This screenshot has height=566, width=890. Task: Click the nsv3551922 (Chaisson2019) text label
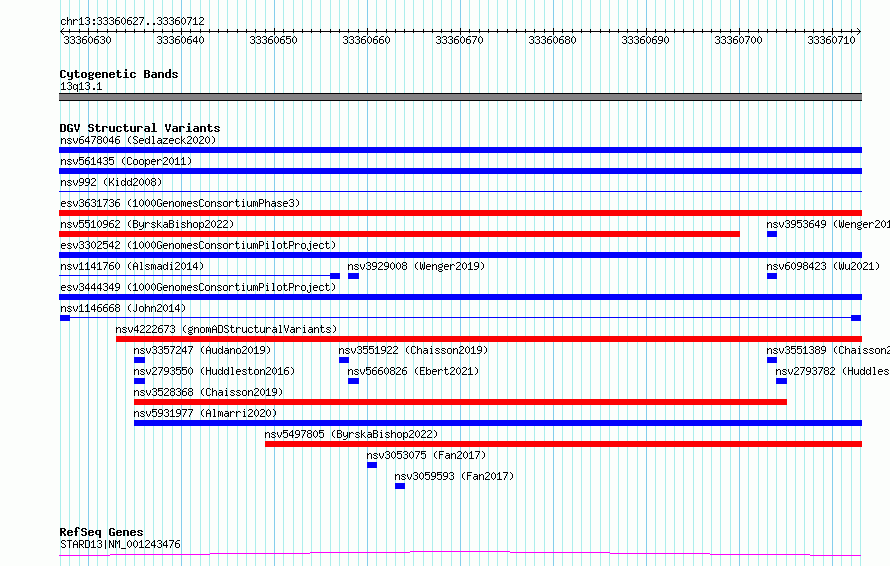[x=413, y=350]
